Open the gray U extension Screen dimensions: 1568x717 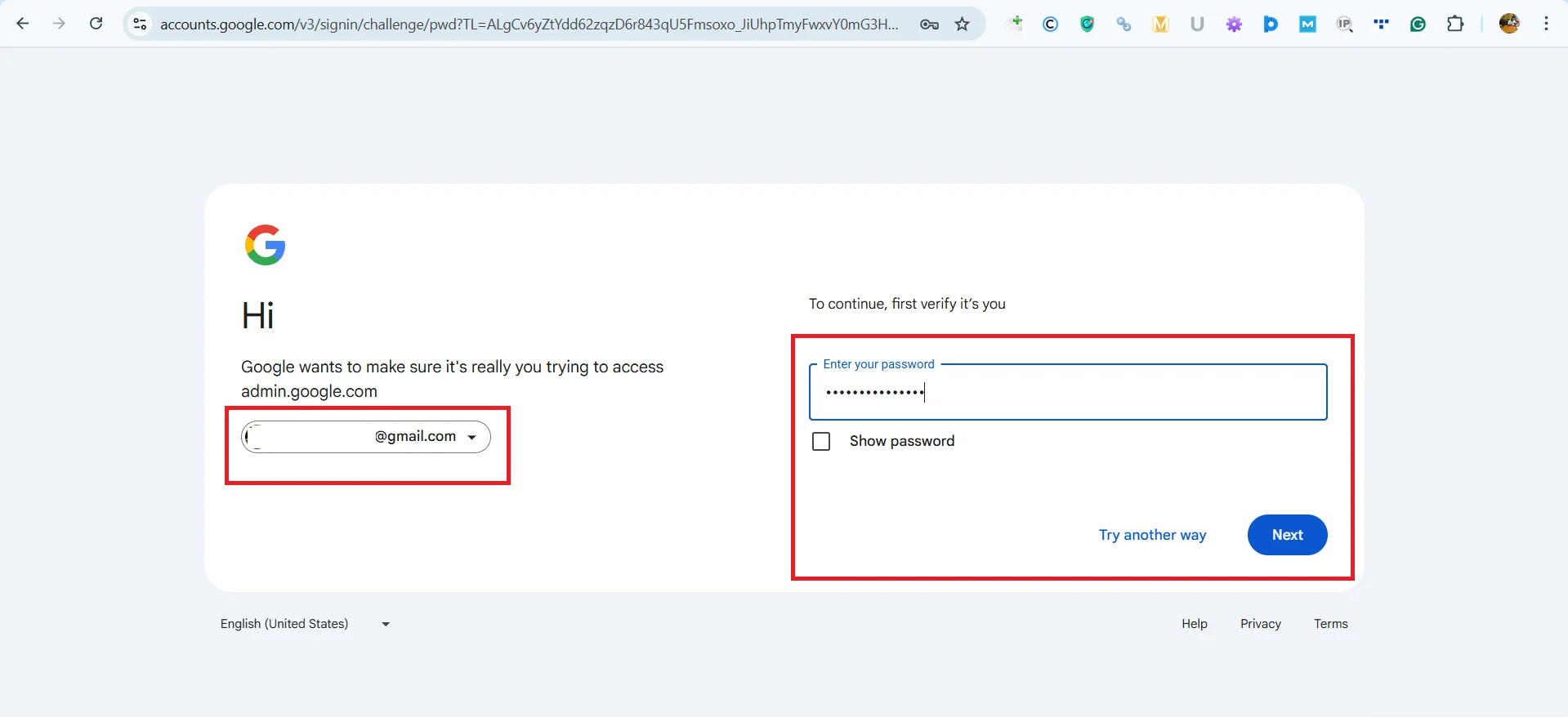click(x=1197, y=24)
